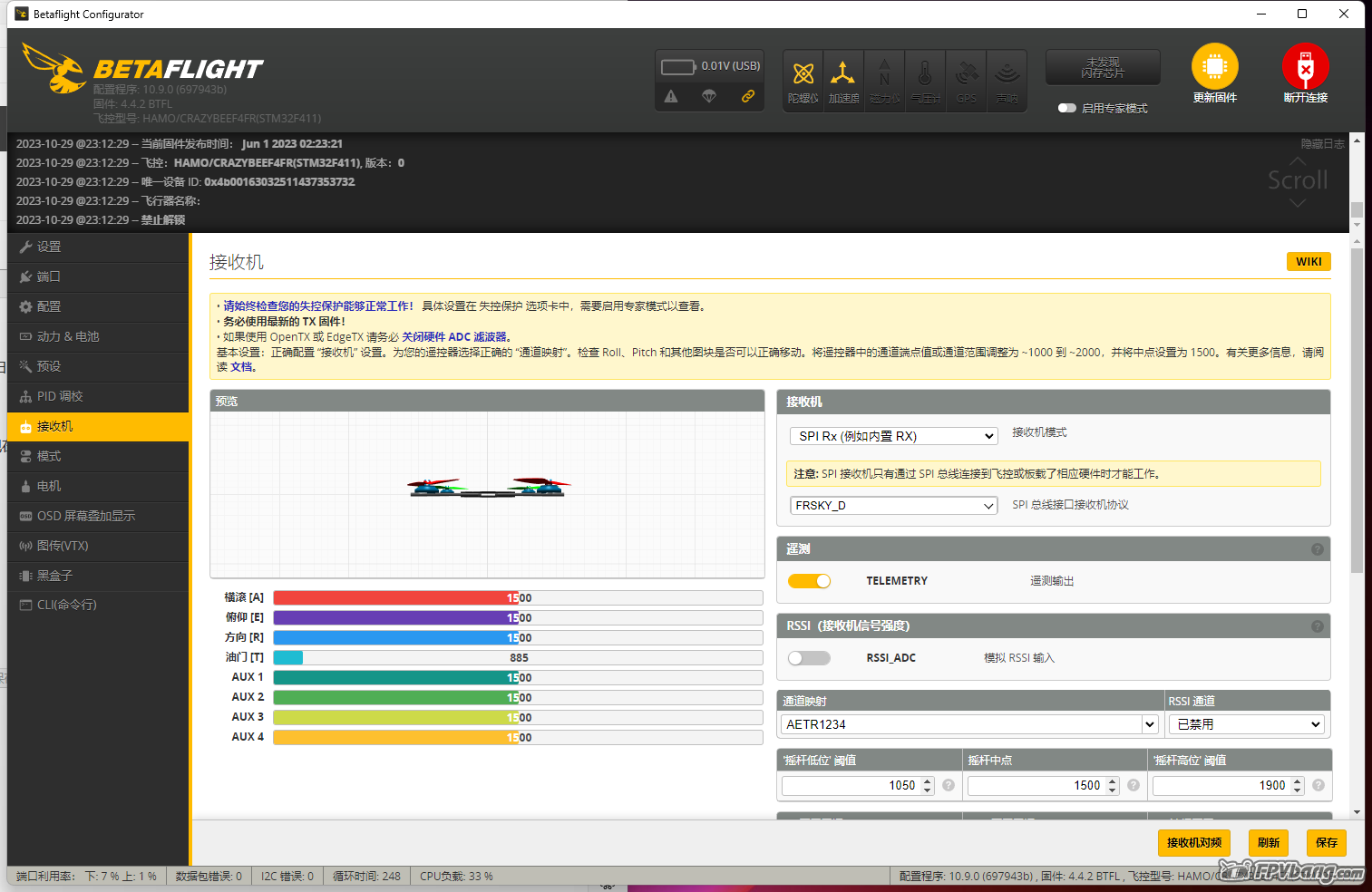Increase stick high threshold with up stepper
Image resolution: width=1372 pixels, height=892 pixels.
pyautogui.click(x=1298, y=781)
